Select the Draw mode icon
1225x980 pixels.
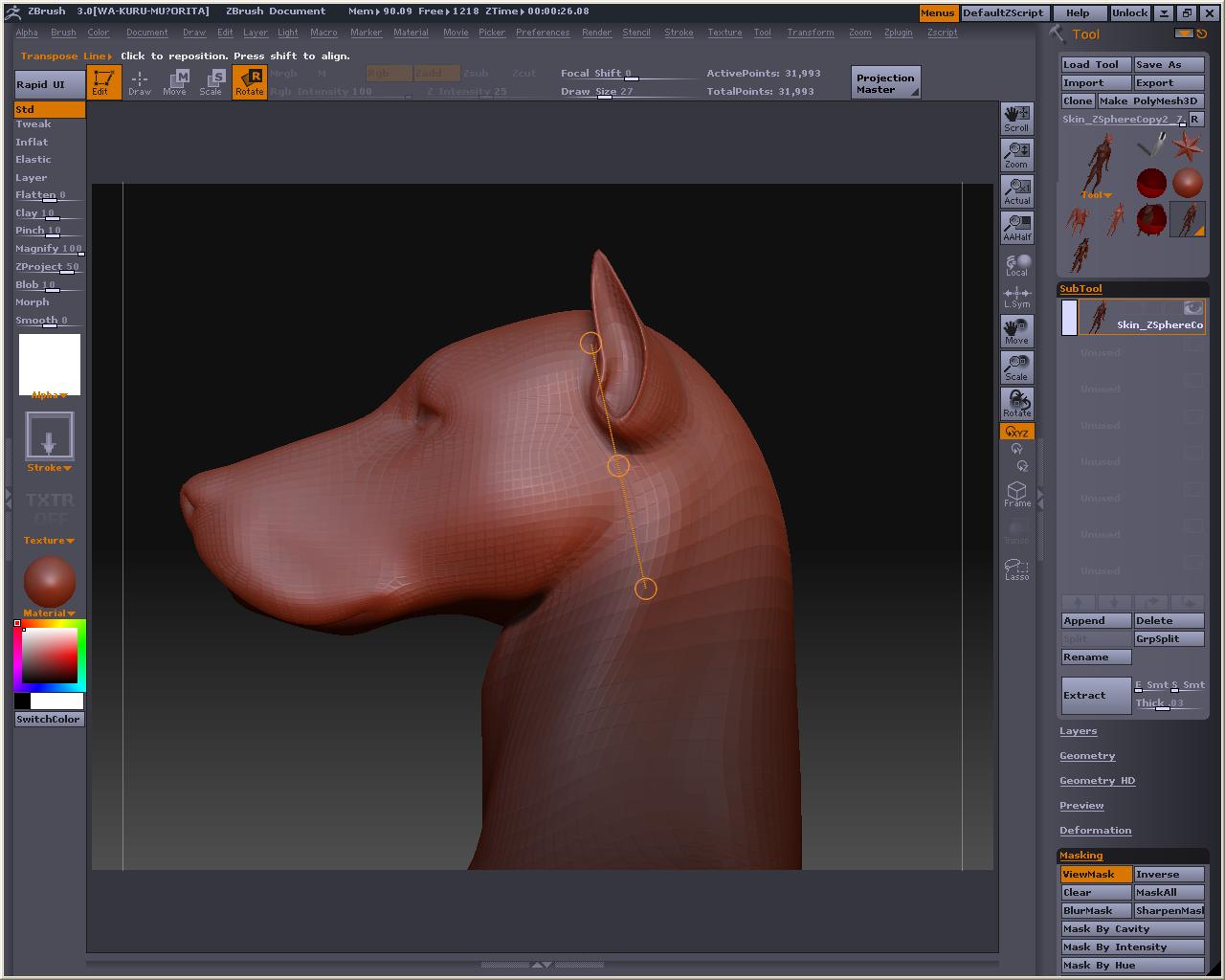(140, 82)
